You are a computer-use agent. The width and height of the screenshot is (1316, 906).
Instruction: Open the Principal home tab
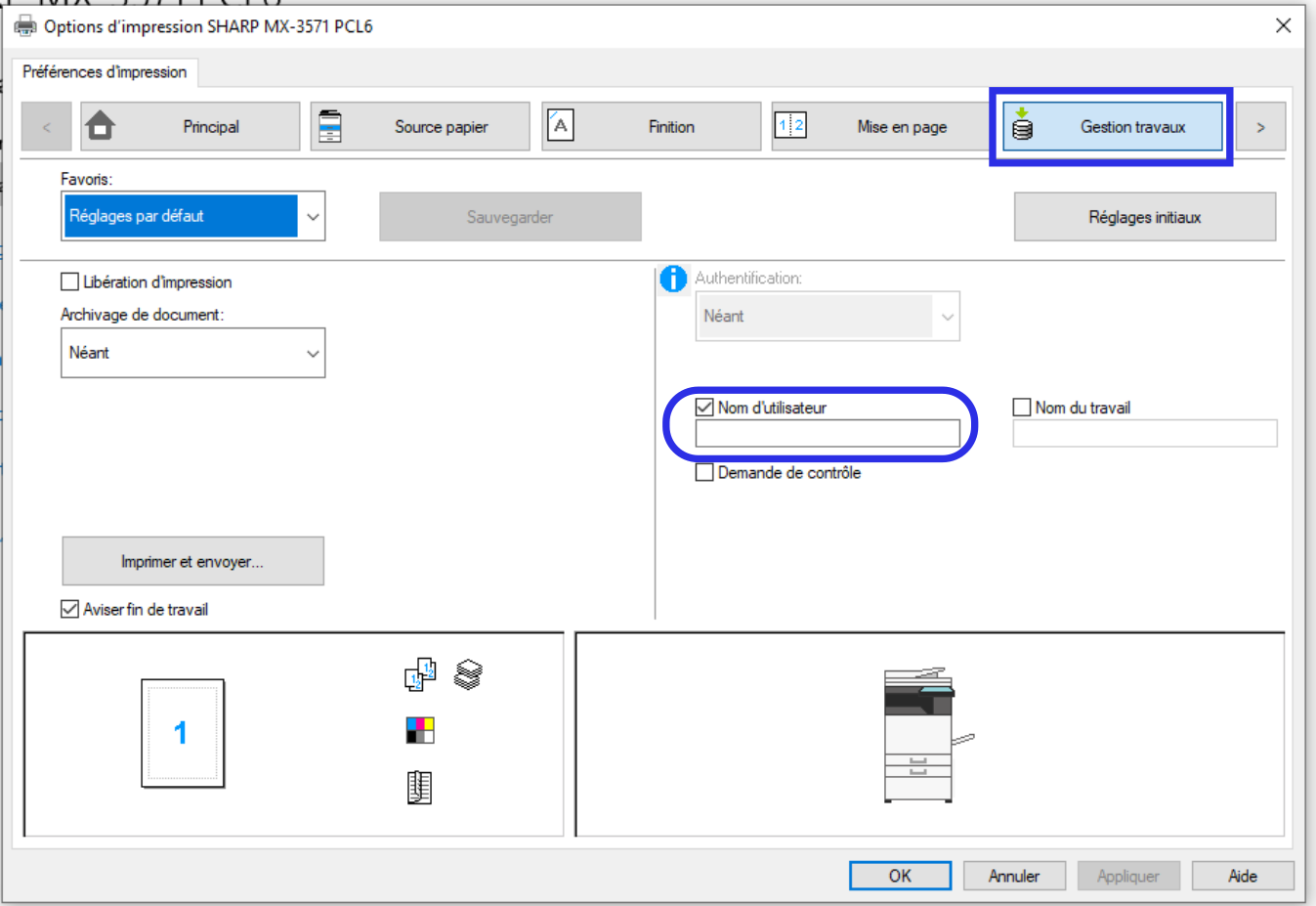191,126
